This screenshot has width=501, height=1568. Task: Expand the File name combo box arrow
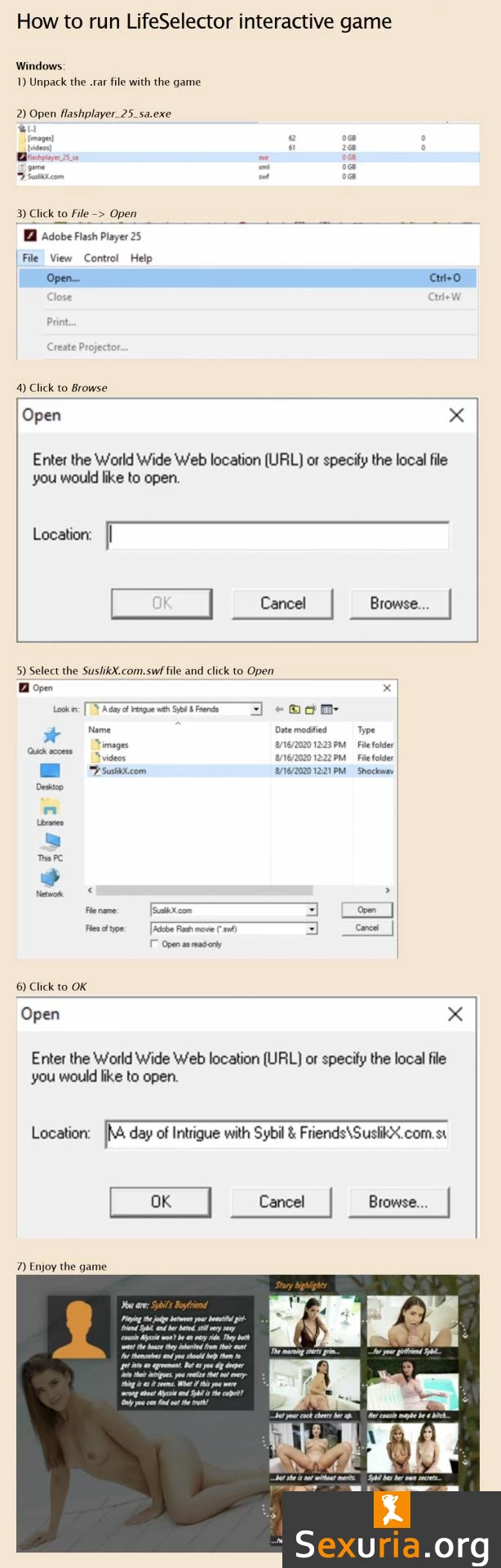pos(312,910)
